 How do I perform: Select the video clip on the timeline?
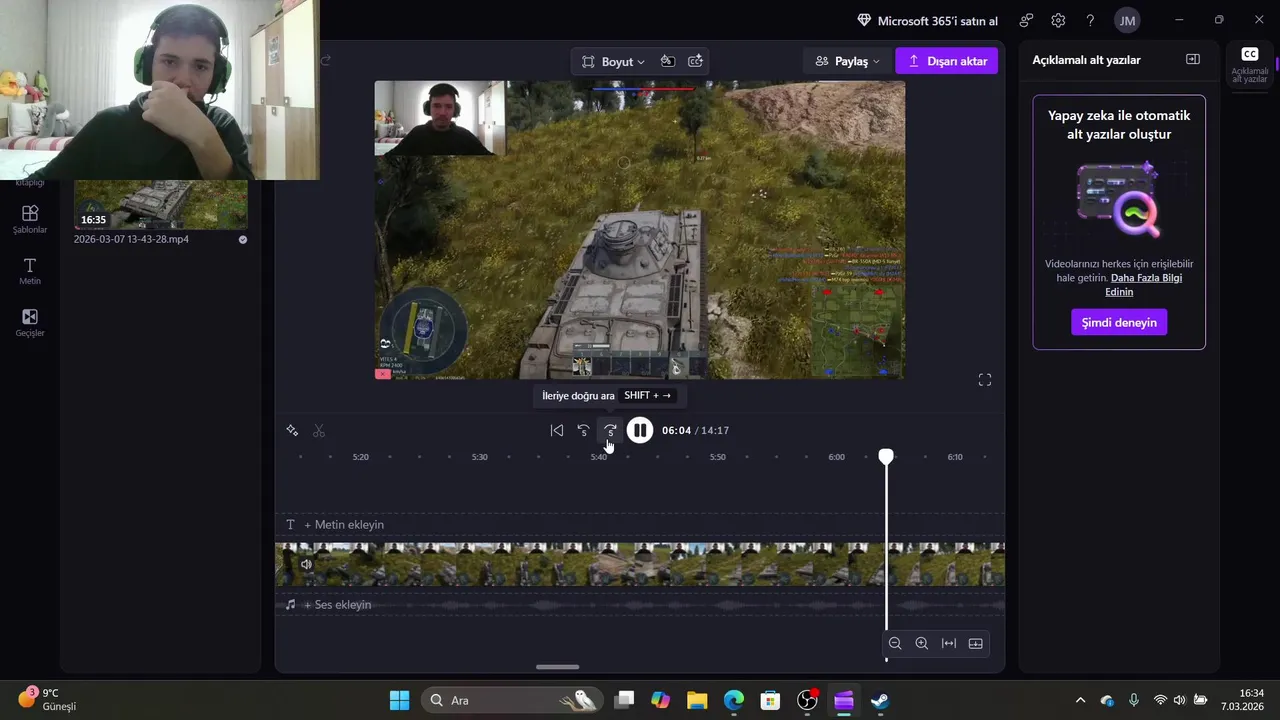point(640,564)
